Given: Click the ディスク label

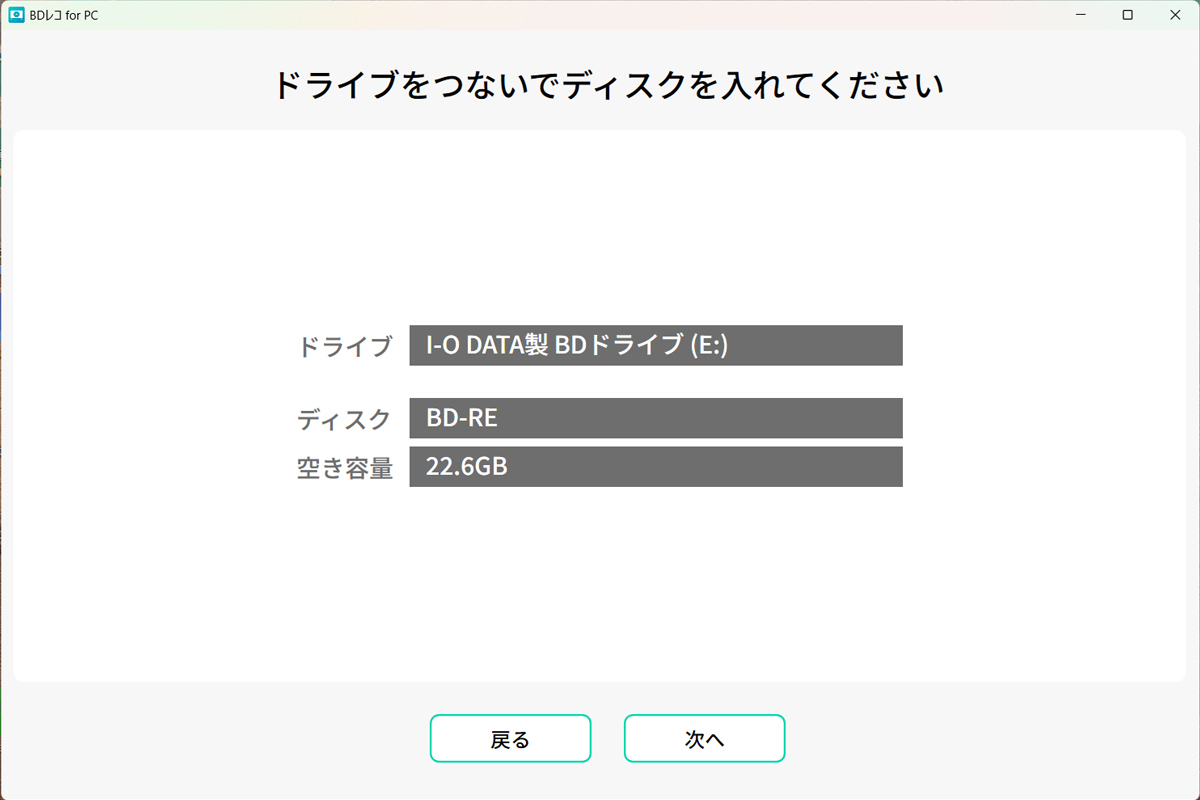Looking at the screenshot, I should click(x=344, y=419).
